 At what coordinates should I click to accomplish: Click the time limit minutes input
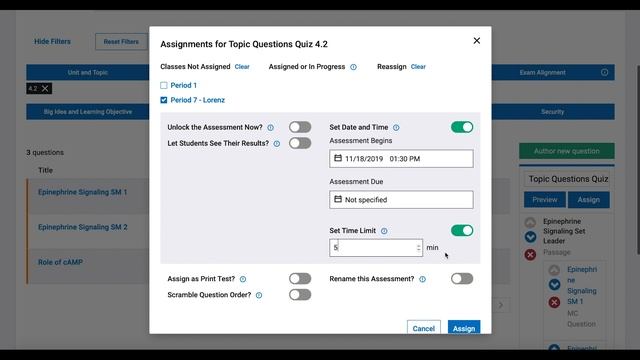[x=376, y=248]
